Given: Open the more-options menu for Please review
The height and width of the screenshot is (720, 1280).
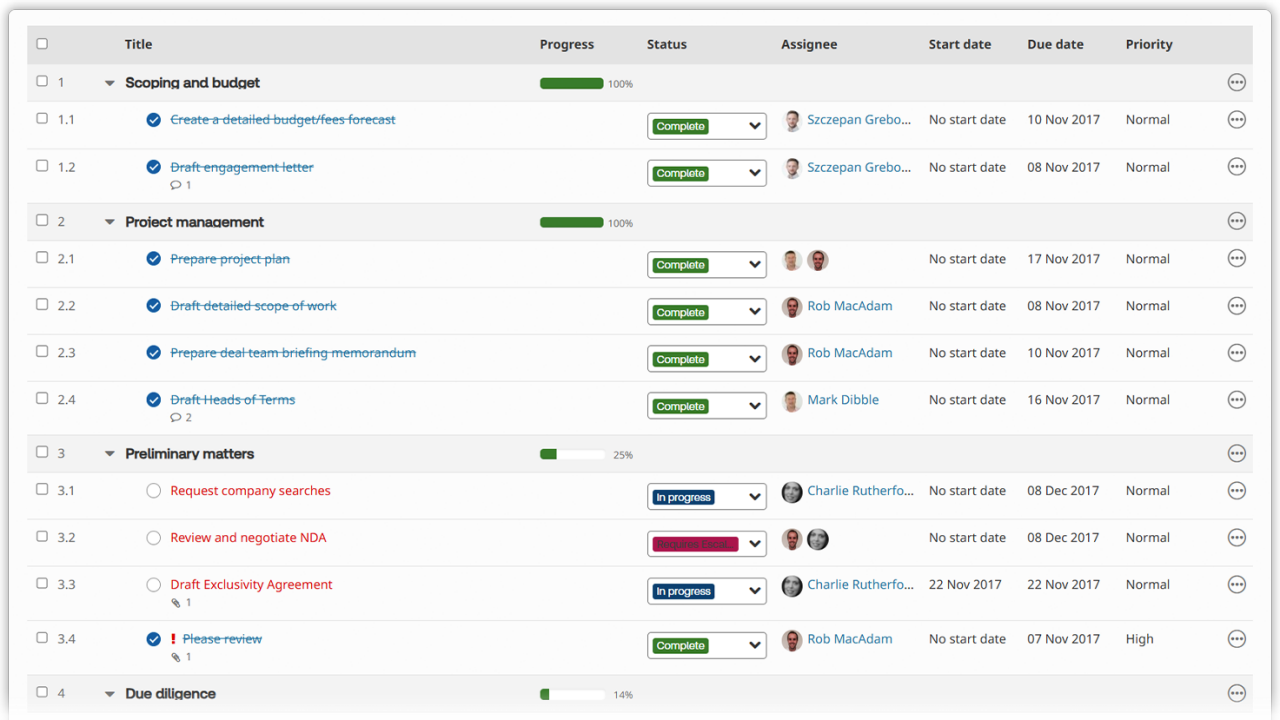Looking at the screenshot, I should click(x=1236, y=640).
